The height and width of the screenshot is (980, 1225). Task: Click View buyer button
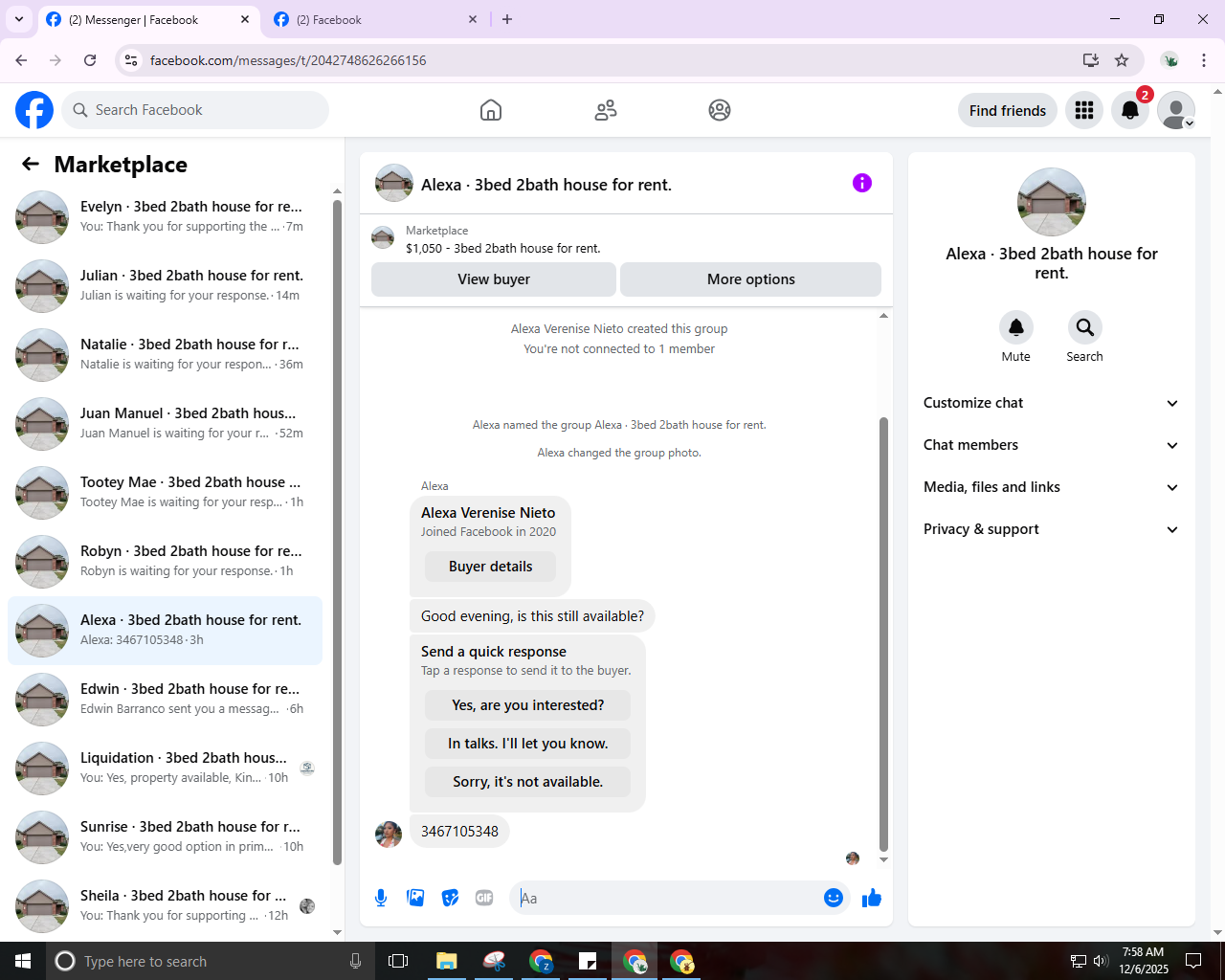click(x=494, y=279)
